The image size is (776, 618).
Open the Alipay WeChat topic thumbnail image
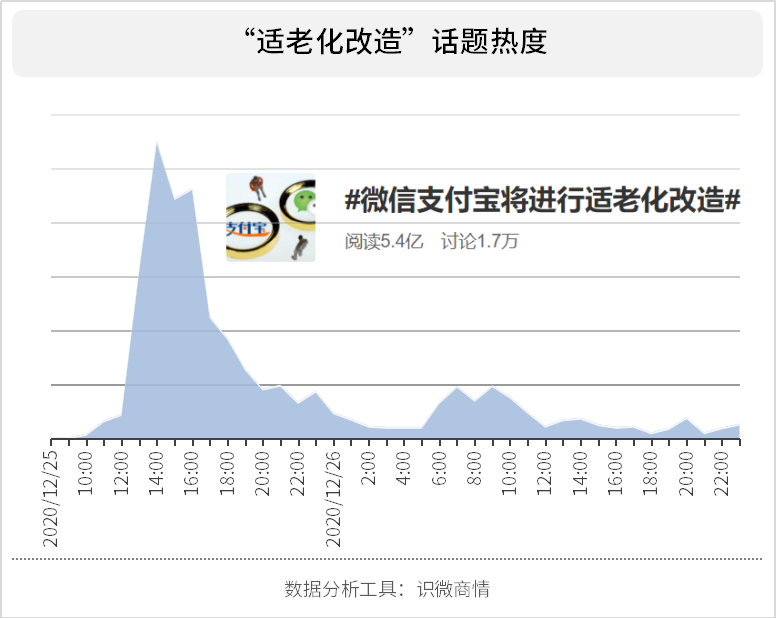click(271, 217)
